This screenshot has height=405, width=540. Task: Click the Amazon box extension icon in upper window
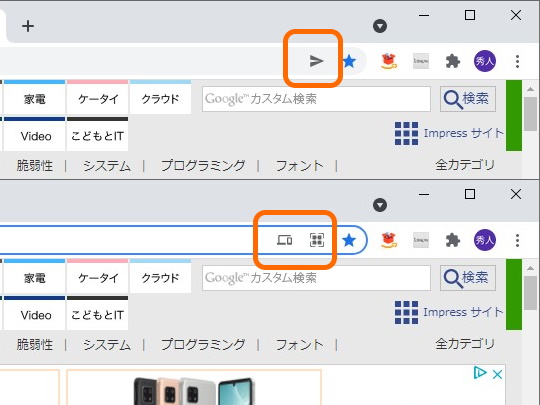[x=389, y=61]
